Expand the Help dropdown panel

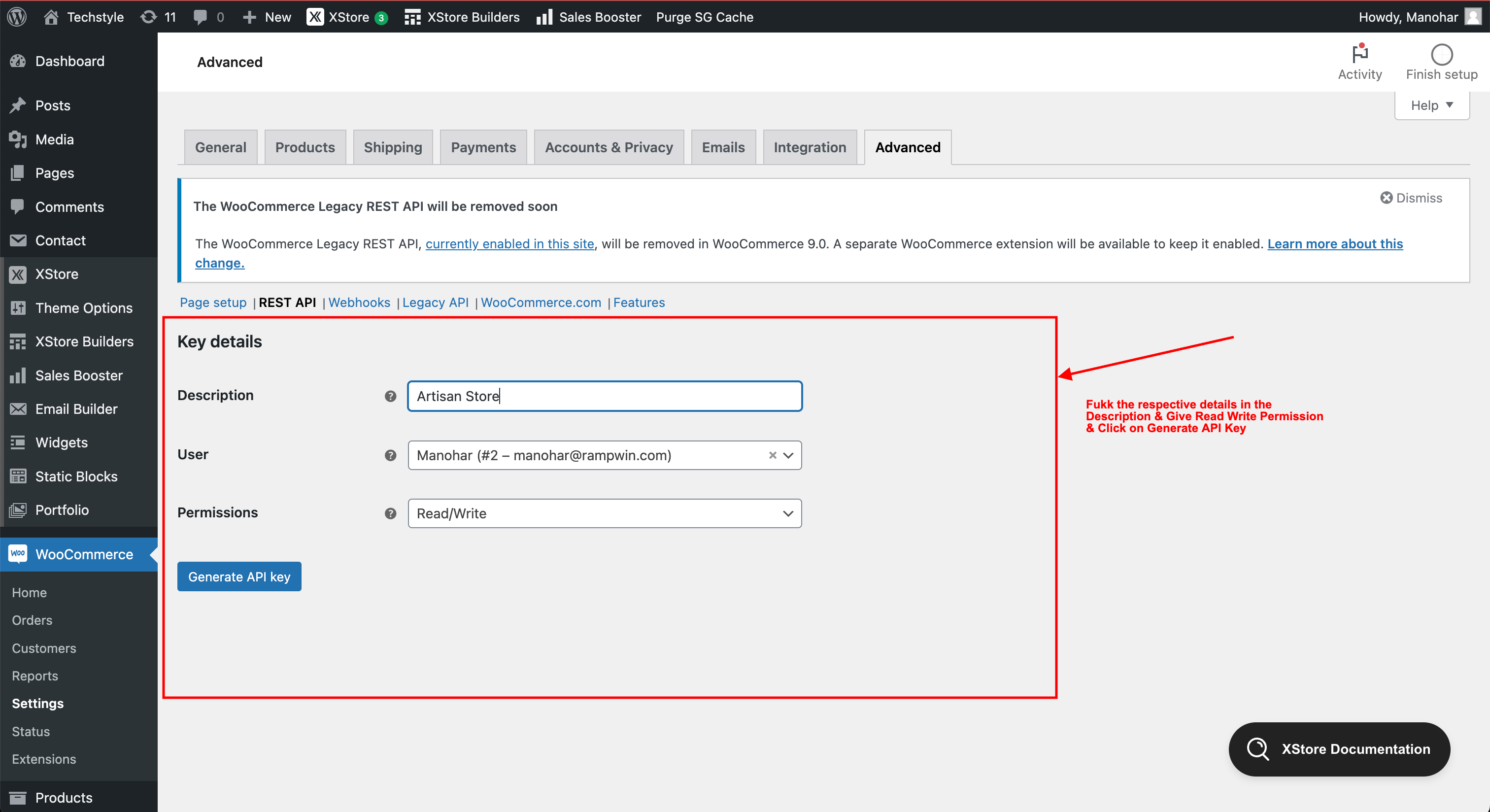[x=1431, y=105]
